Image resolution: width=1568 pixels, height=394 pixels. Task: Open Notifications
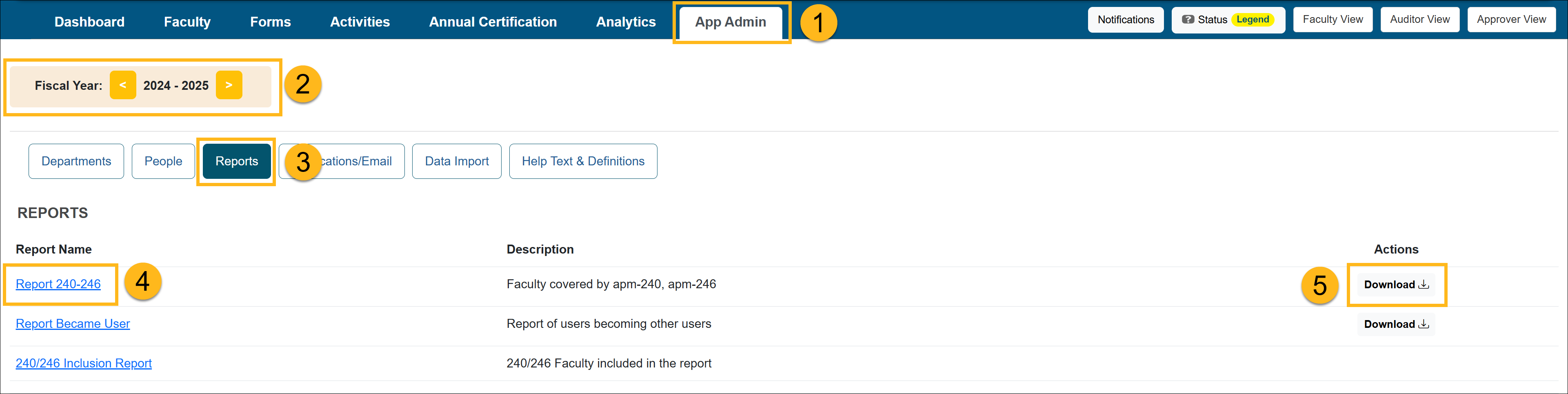(x=1125, y=20)
